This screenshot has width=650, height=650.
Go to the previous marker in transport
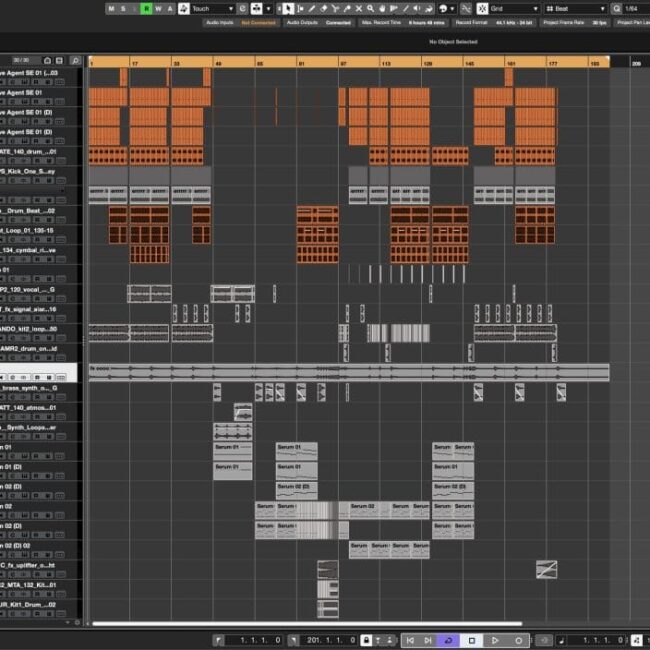coord(408,640)
